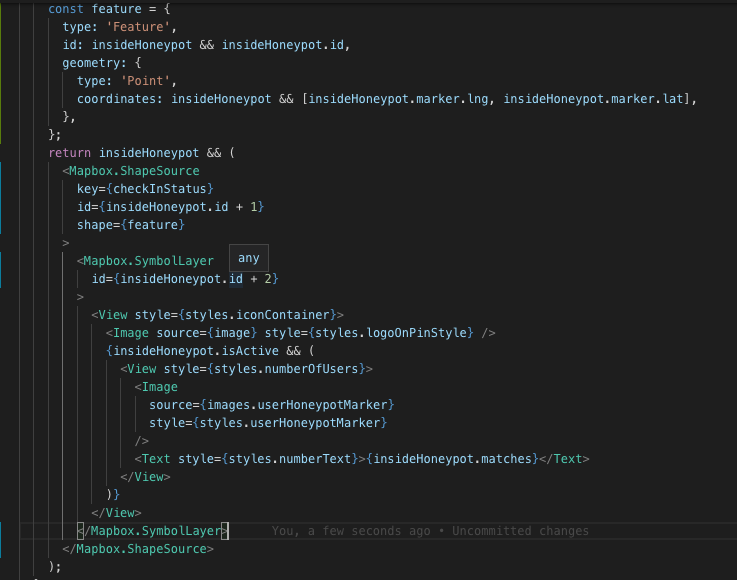Click '{insideHoneypot.matches}' expression

pos(452,459)
